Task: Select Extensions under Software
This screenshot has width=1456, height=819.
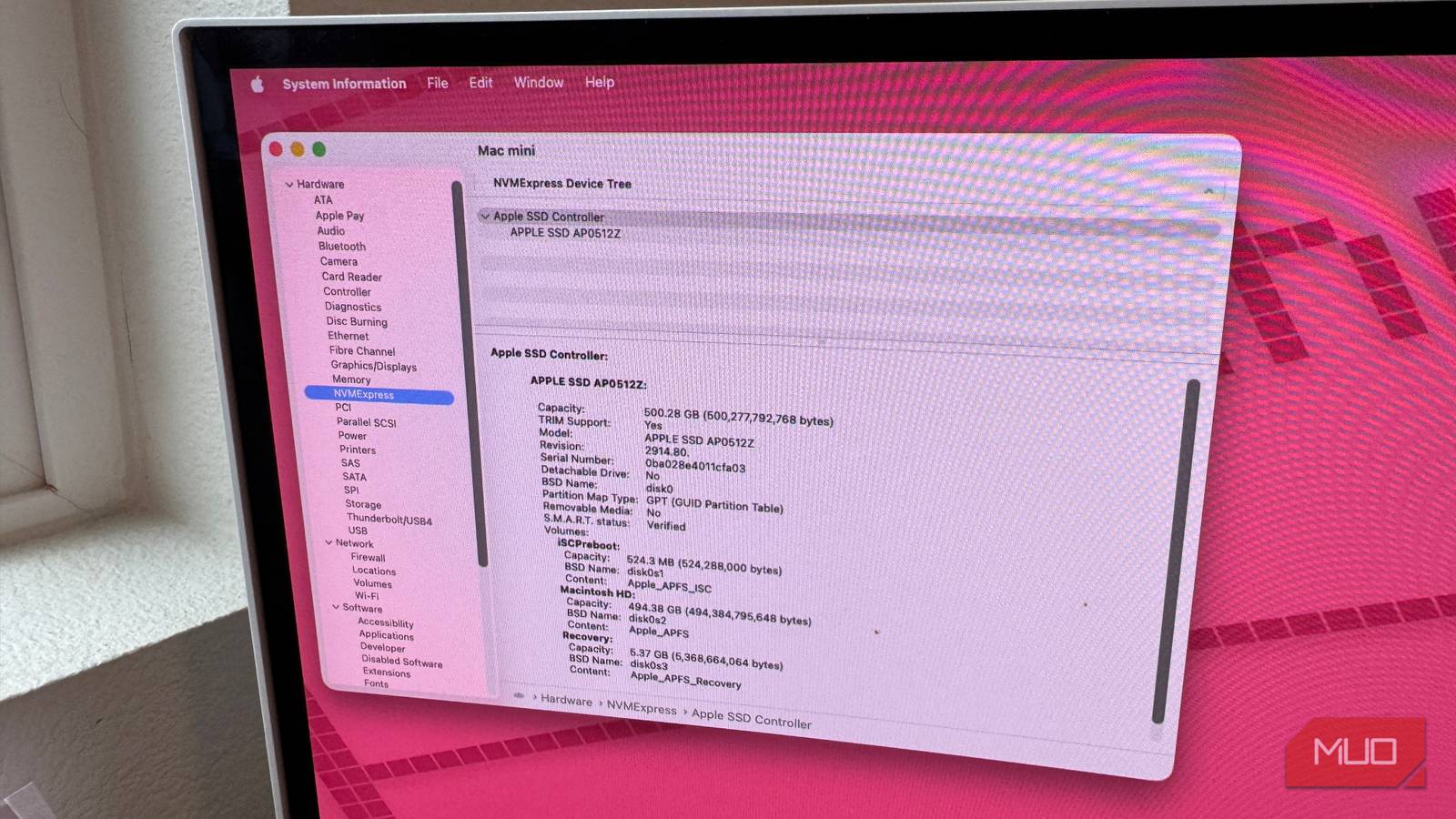Action: point(387,672)
